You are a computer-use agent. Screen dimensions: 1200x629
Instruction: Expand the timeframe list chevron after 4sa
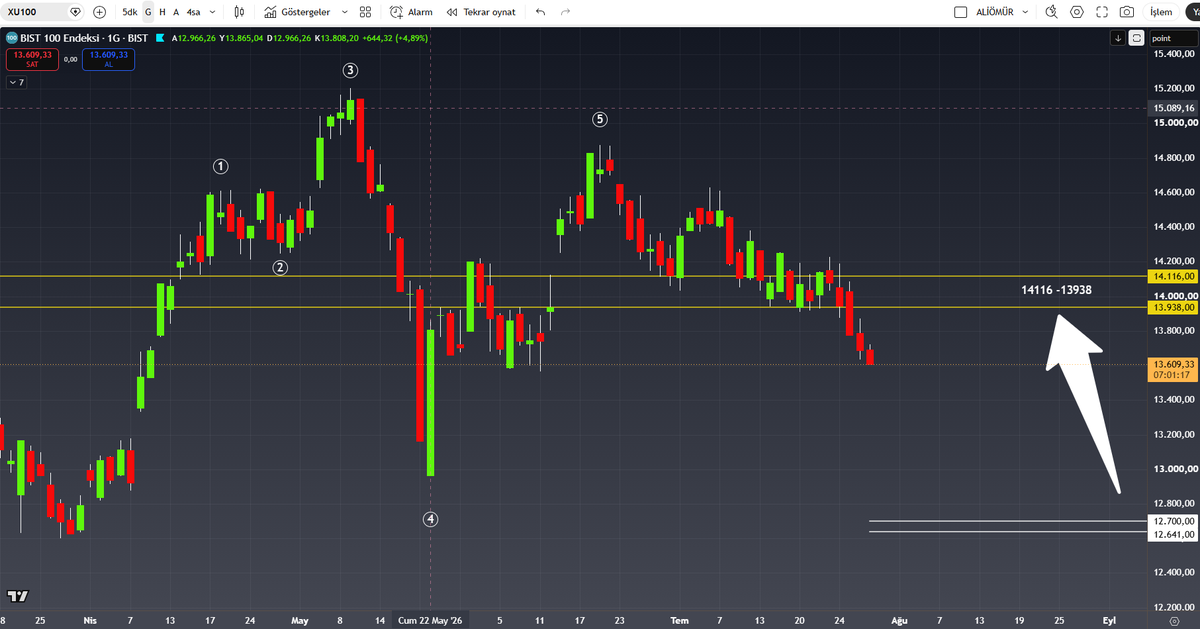pos(212,12)
